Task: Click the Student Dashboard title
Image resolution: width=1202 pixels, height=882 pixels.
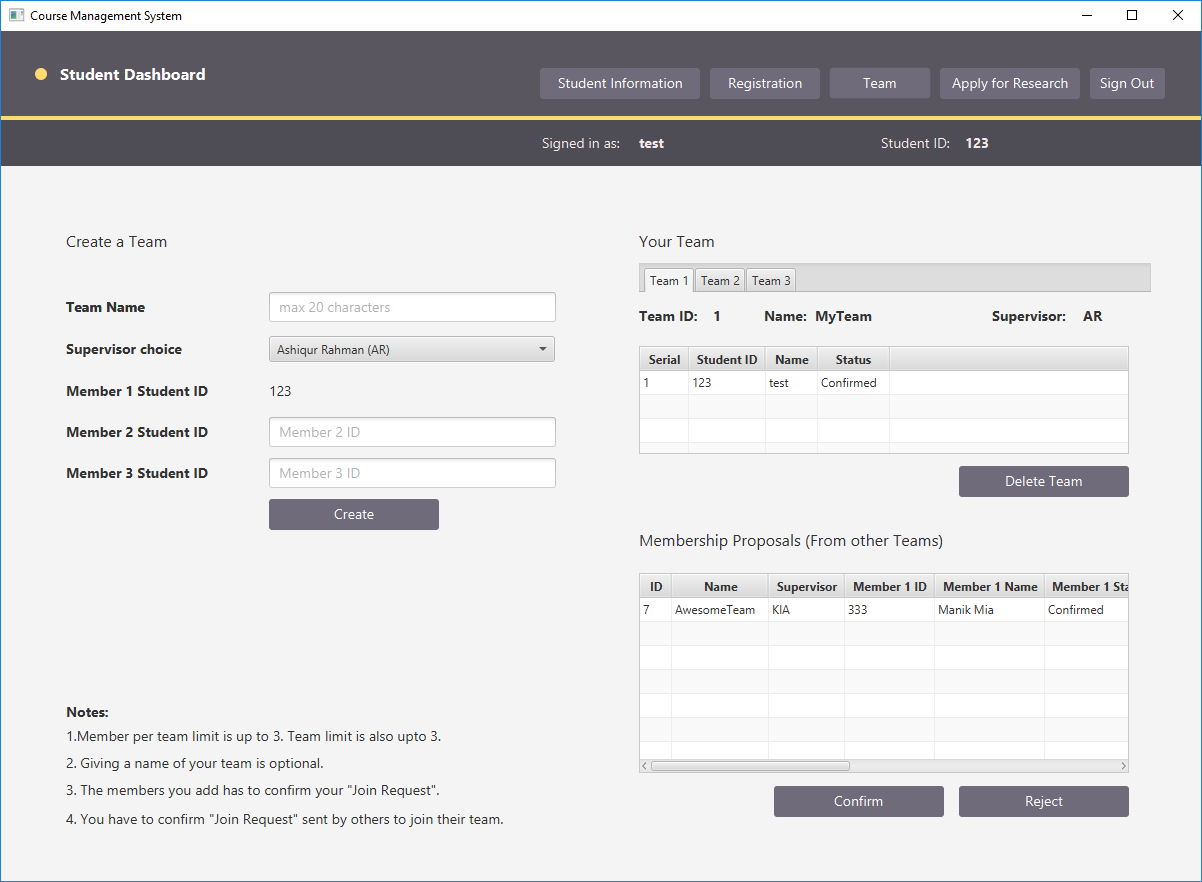Action: 132,74
